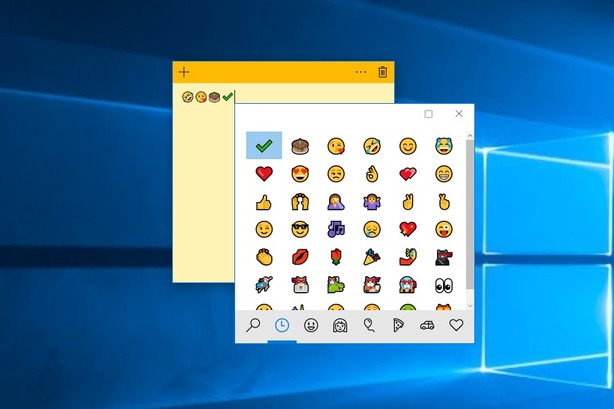Switch to recently used emoji clock tab
The image size is (614, 409).
tap(282, 325)
